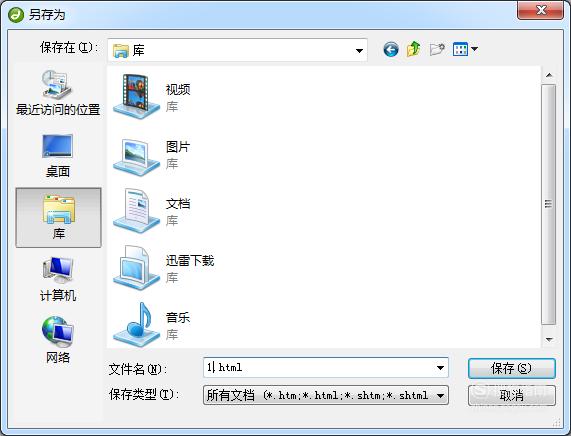Open Network (网络) in sidebar

click(58, 339)
